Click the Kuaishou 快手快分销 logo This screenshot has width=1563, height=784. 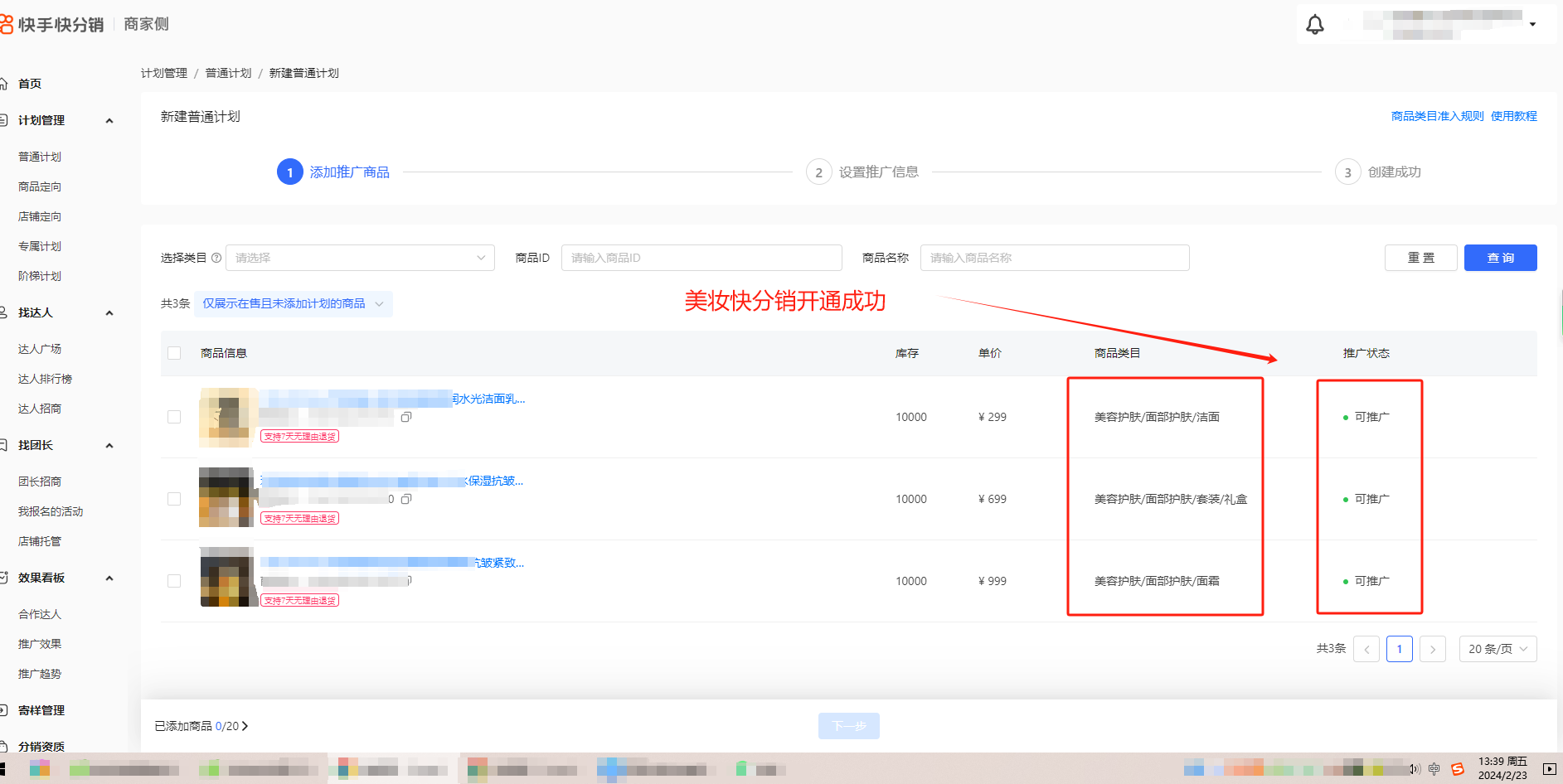click(x=51, y=24)
